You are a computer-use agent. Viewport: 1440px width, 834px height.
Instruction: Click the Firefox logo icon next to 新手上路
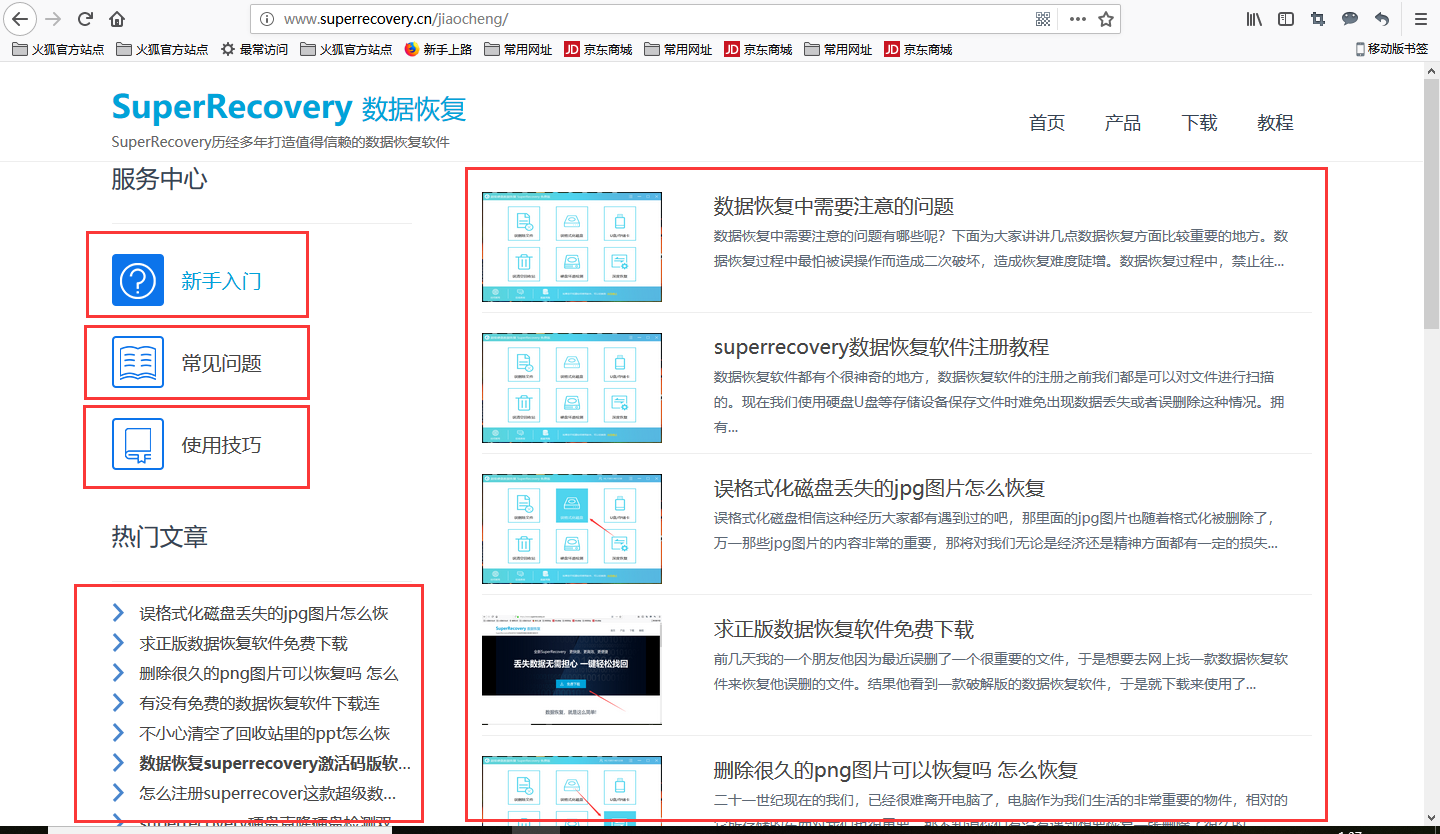coord(412,49)
